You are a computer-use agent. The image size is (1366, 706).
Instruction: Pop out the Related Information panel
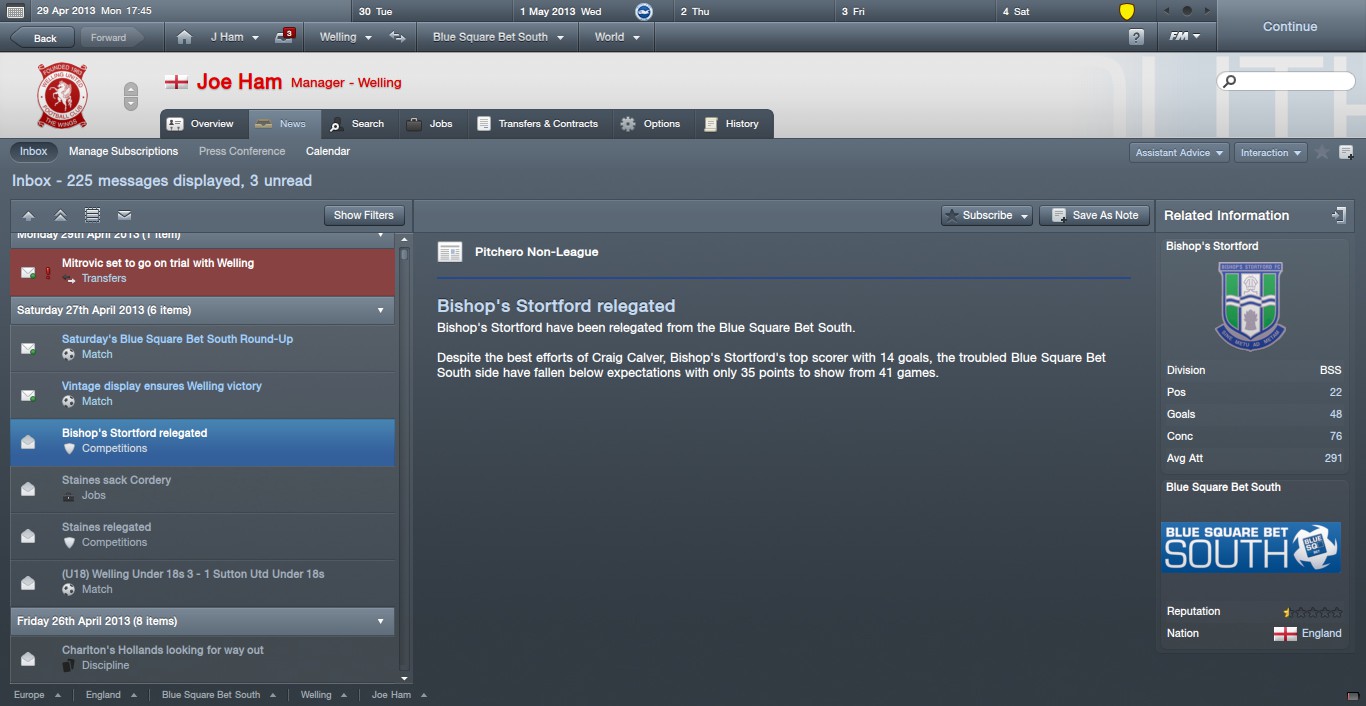pos(1339,215)
